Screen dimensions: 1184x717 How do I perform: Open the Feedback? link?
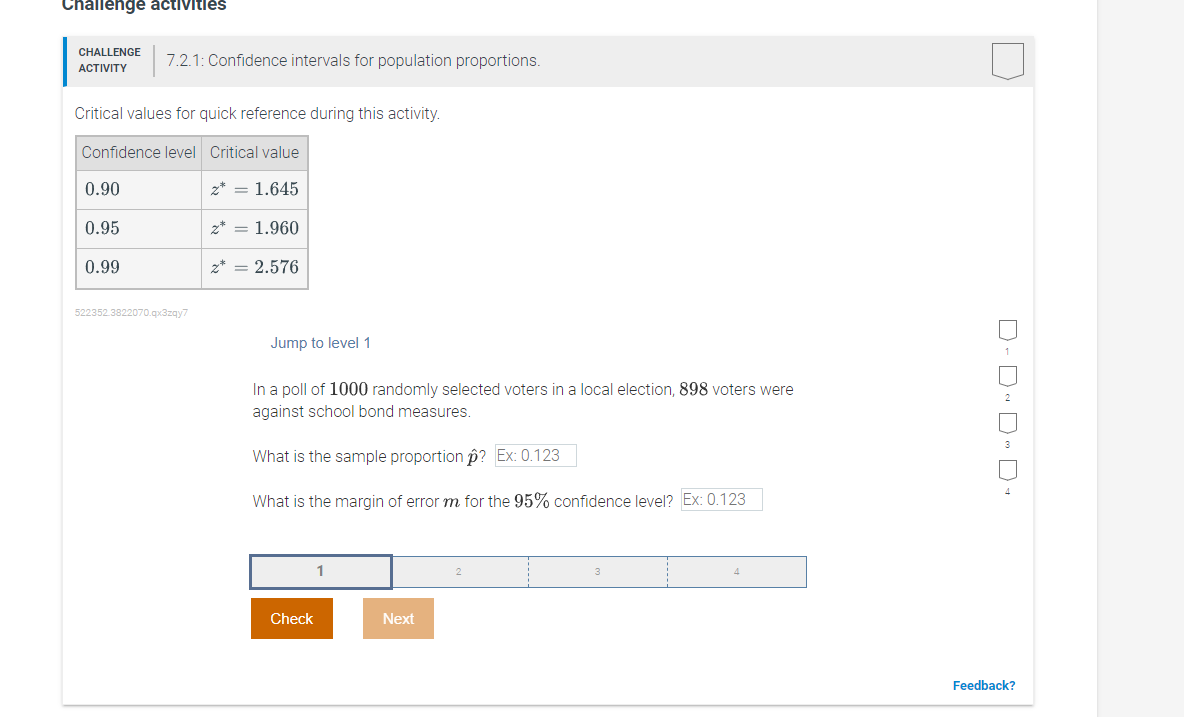984,685
